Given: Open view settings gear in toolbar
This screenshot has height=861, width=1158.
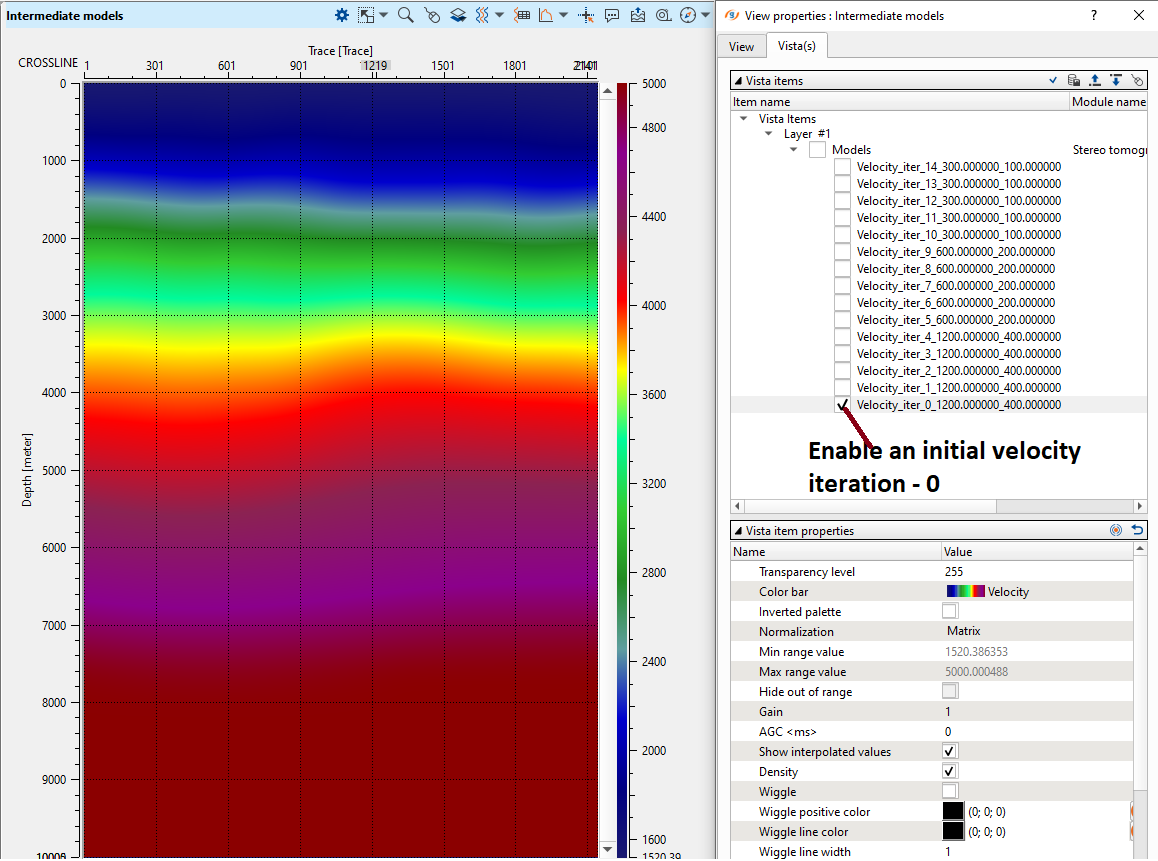Looking at the screenshot, I should pos(342,15).
